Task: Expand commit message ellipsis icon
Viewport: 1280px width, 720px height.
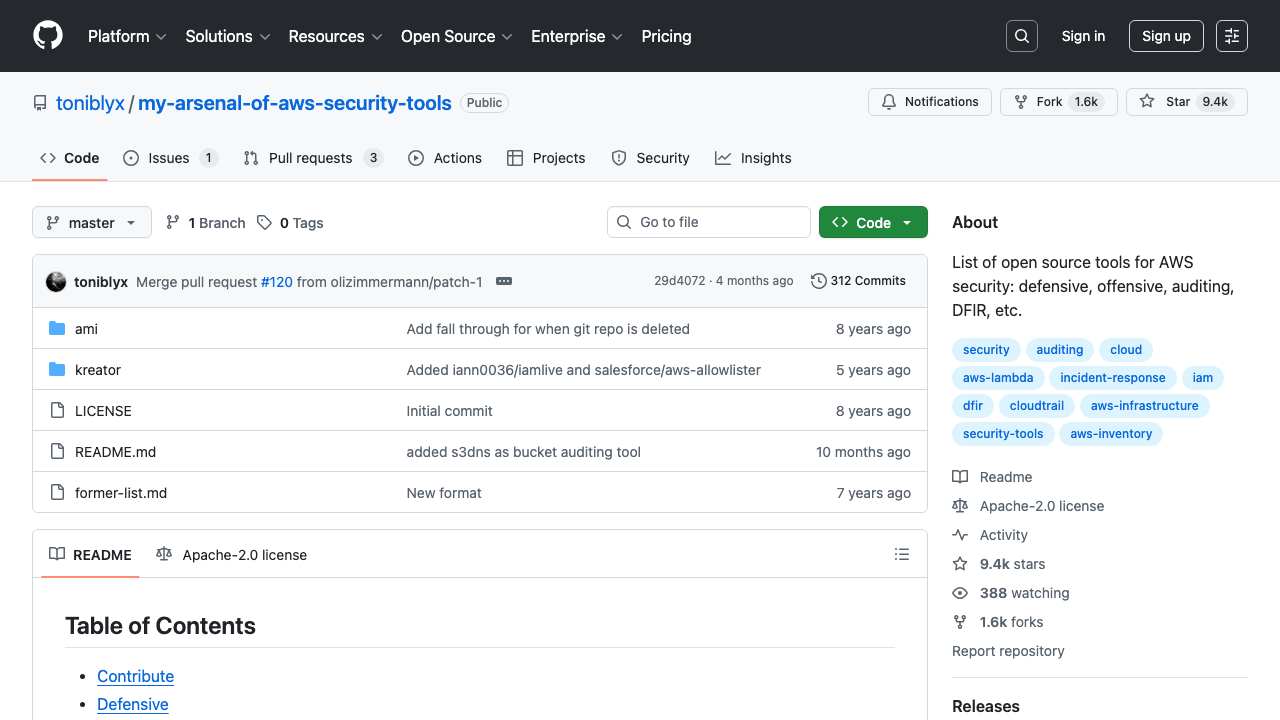Action: coord(504,282)
